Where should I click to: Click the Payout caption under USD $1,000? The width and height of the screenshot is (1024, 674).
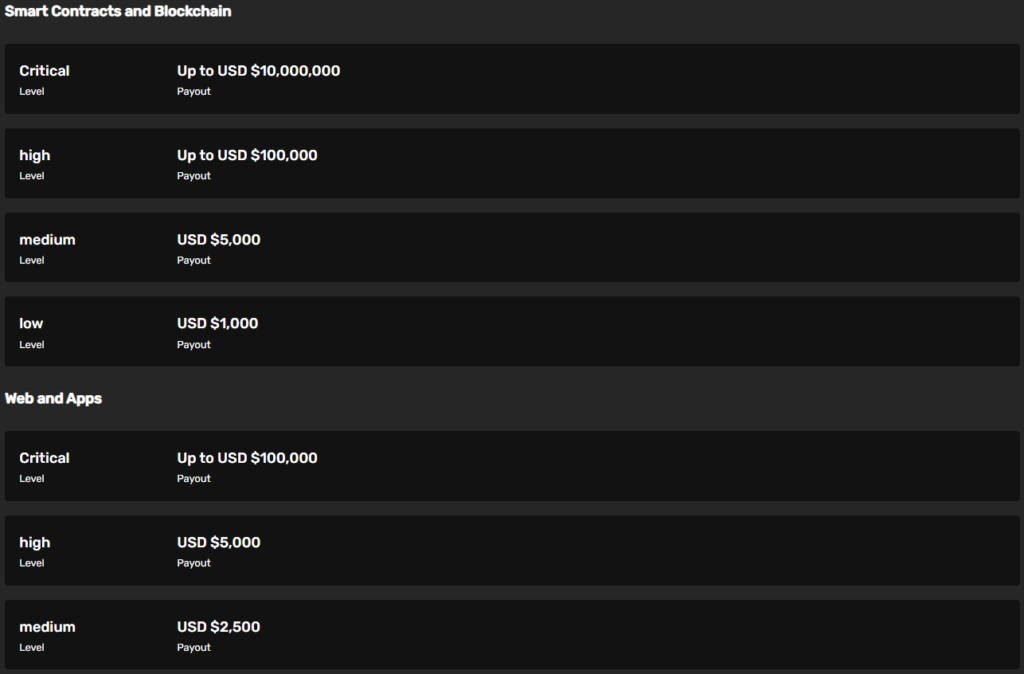194,345
